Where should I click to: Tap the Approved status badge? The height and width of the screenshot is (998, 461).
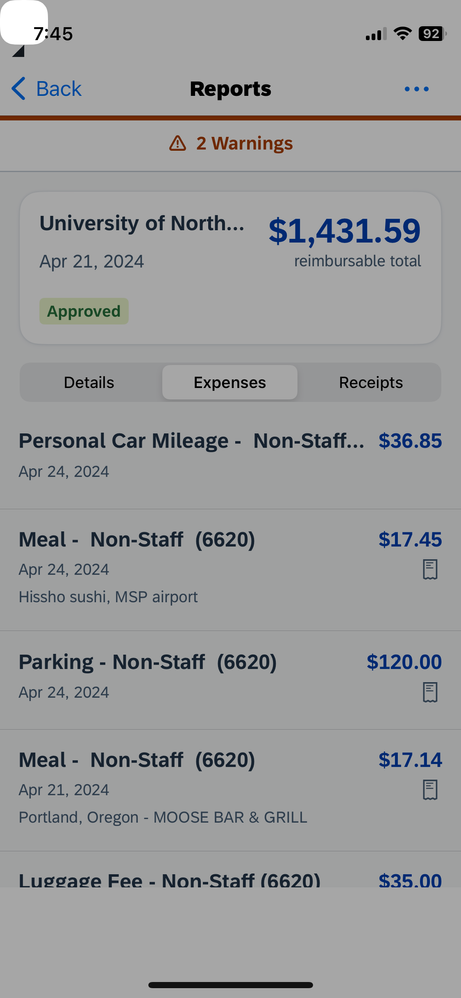[x=84, y=311]
